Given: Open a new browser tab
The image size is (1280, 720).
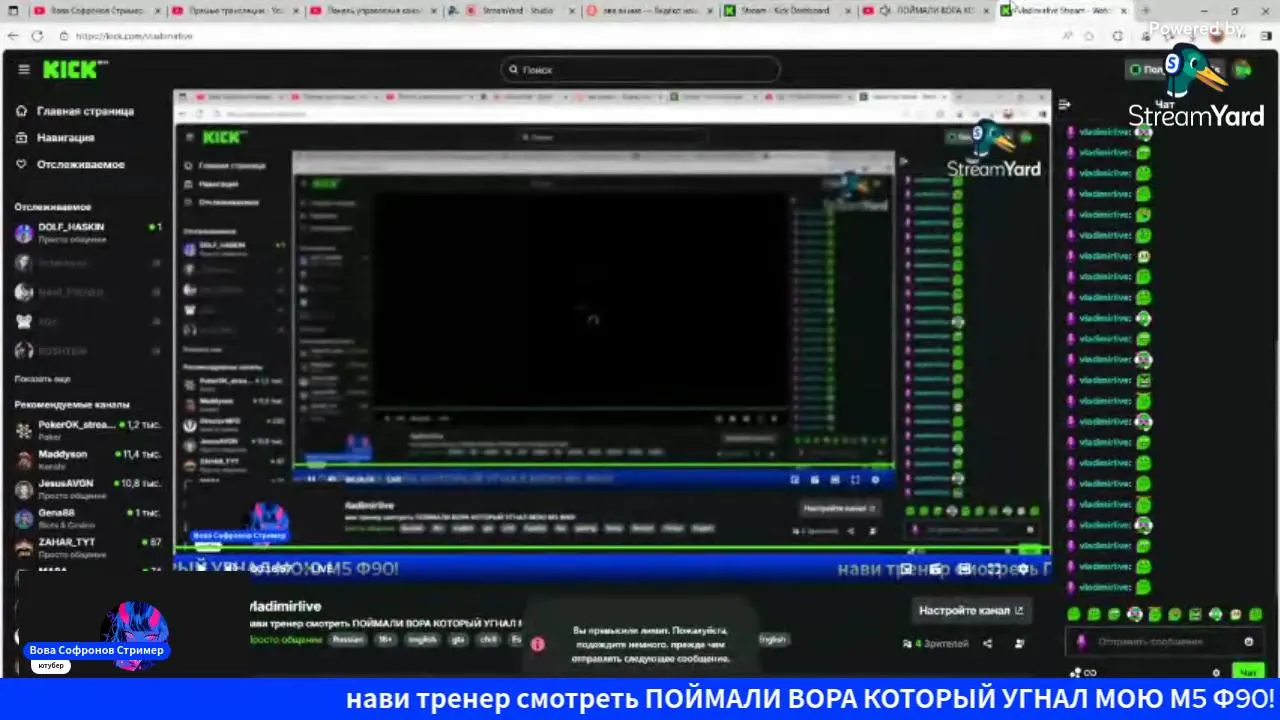Looking at the screenshot, I should [x=1146, y=11].
